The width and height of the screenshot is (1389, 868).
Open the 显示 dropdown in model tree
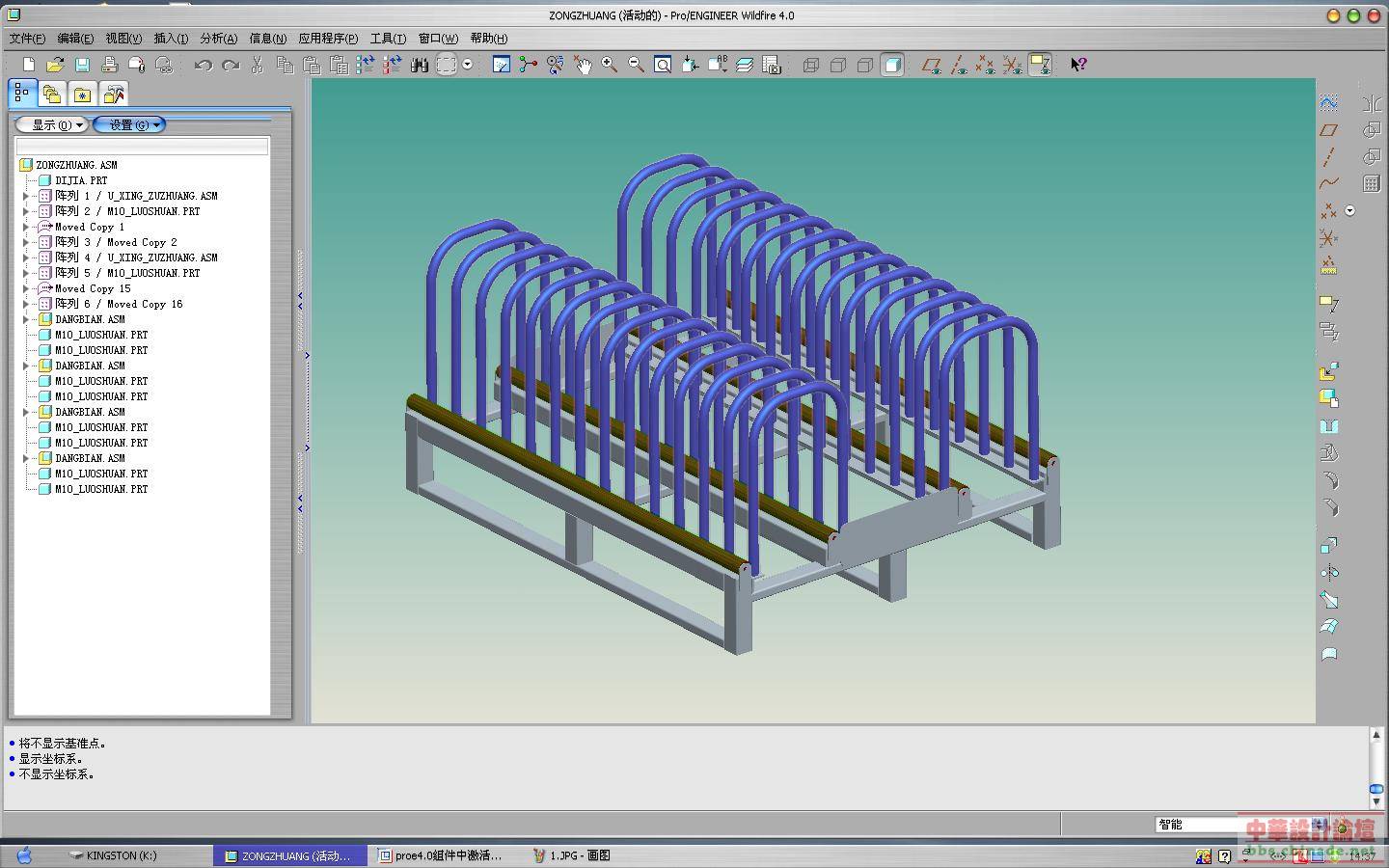pos(52,124)
